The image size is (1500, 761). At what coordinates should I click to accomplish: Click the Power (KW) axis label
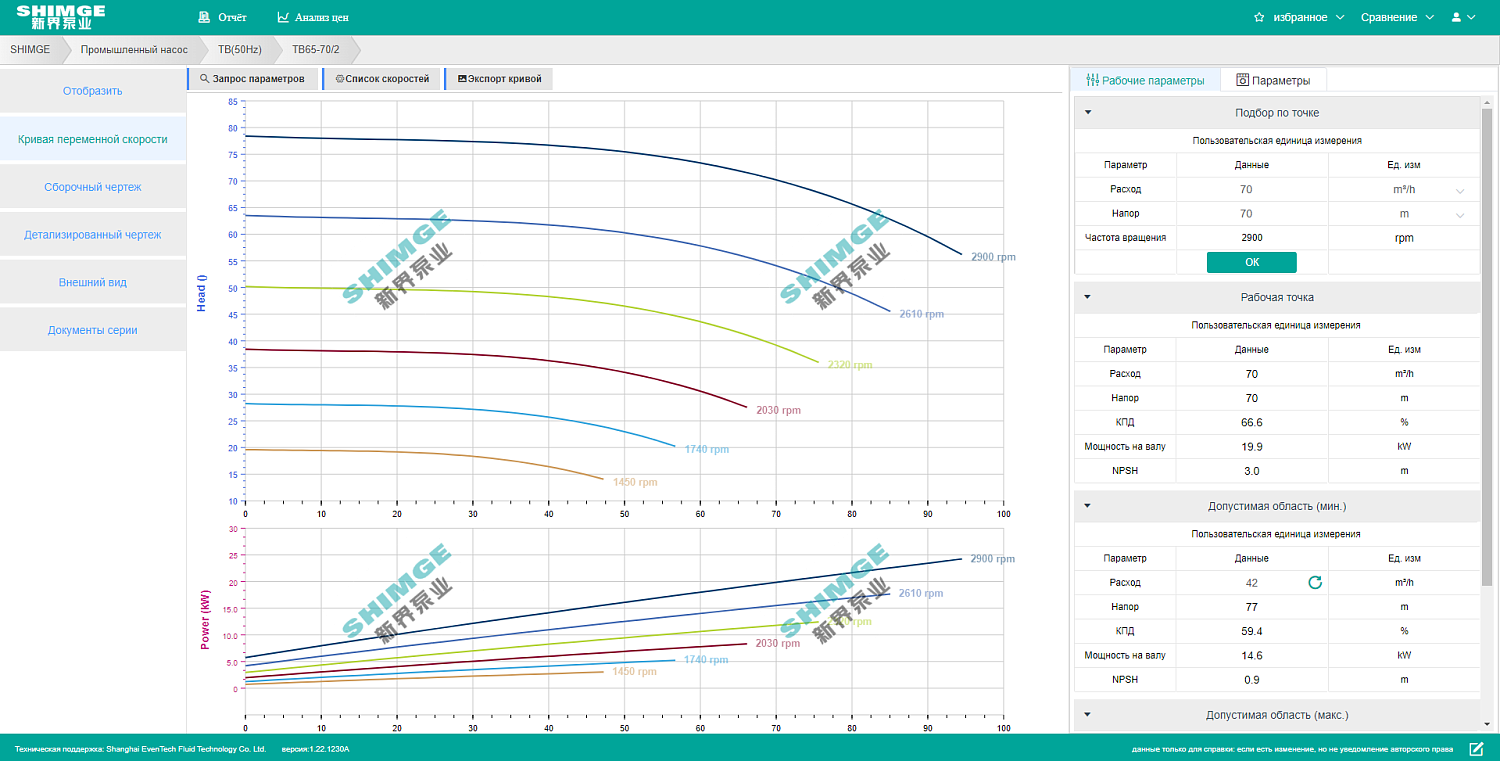205,620
